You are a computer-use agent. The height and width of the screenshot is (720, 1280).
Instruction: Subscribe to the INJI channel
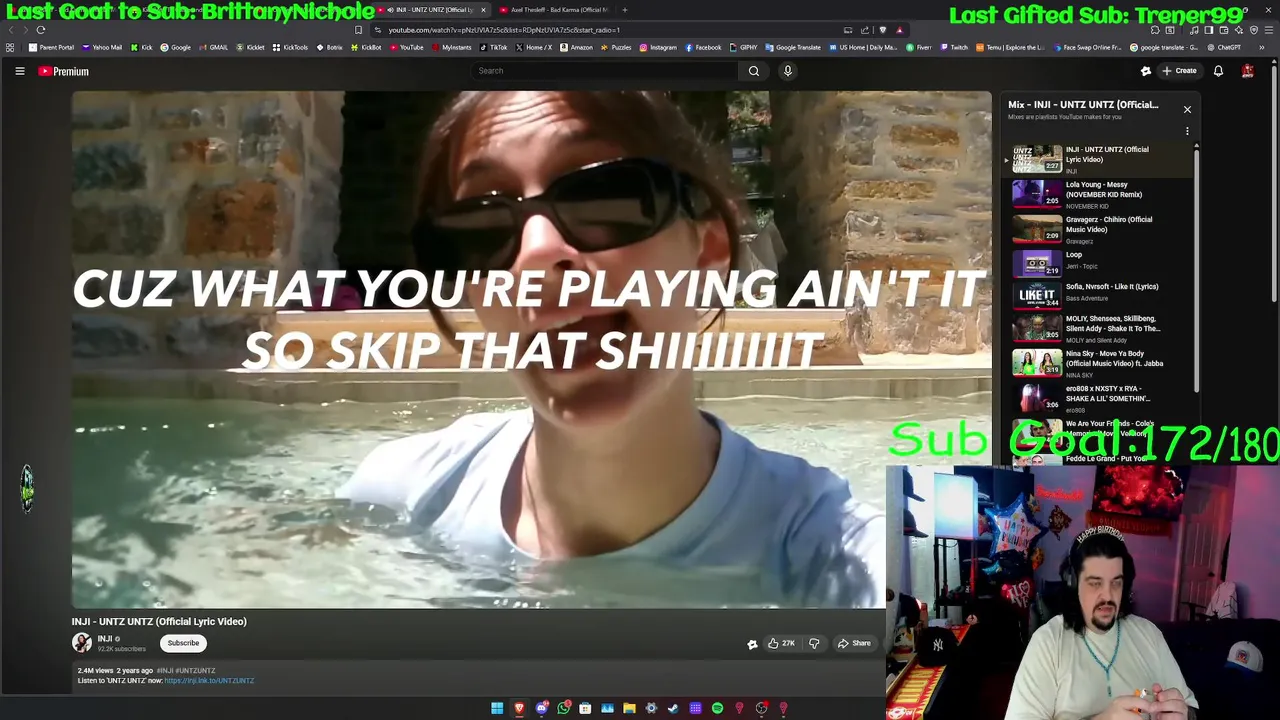click(183, 643)
